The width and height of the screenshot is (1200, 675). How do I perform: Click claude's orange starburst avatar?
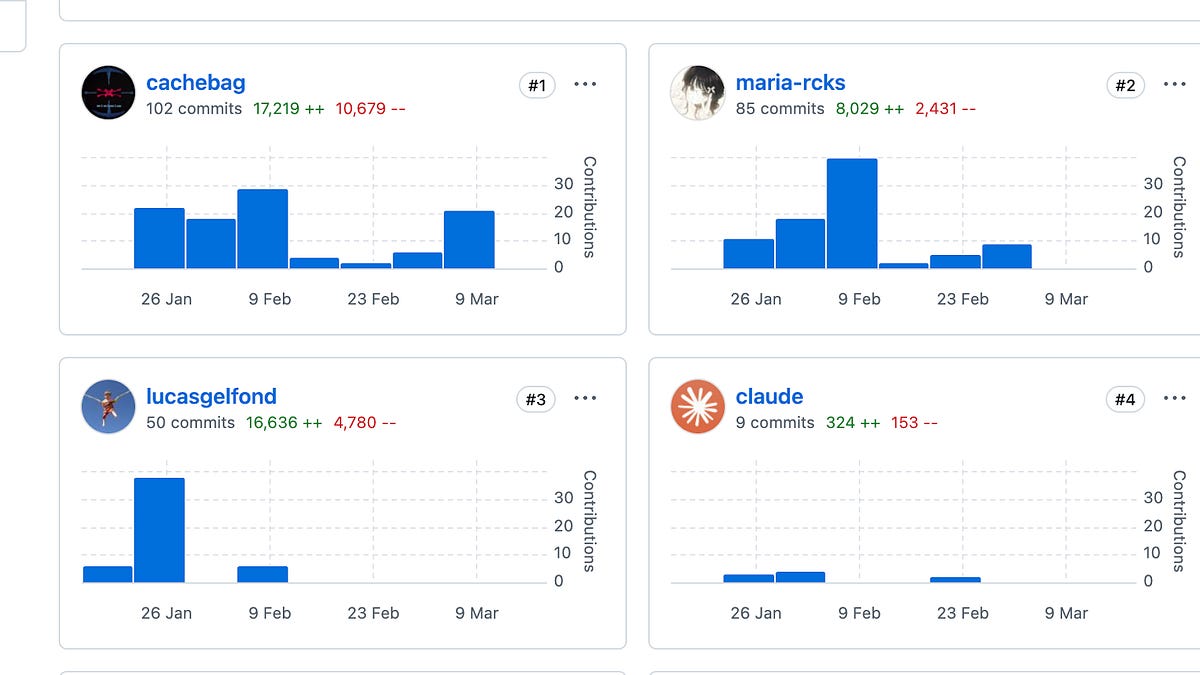pos(697,407)
